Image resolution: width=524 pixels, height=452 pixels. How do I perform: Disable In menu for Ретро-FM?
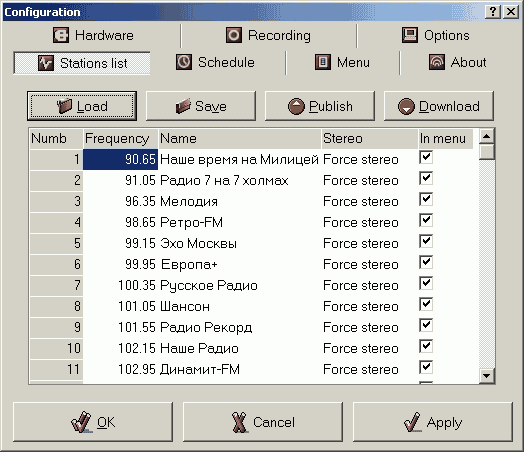point(426,220)
